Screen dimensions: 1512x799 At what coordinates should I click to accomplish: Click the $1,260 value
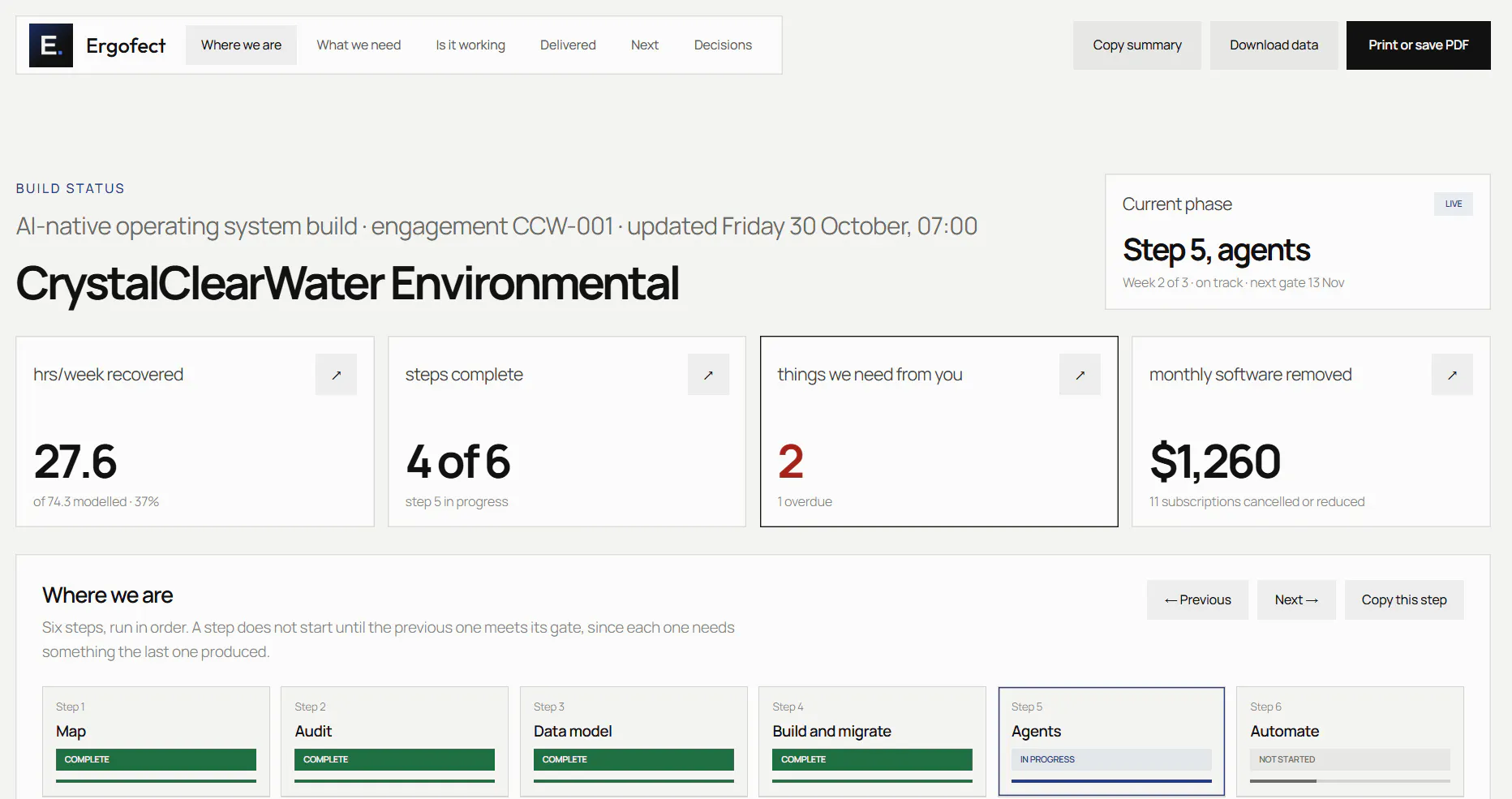1215,462
